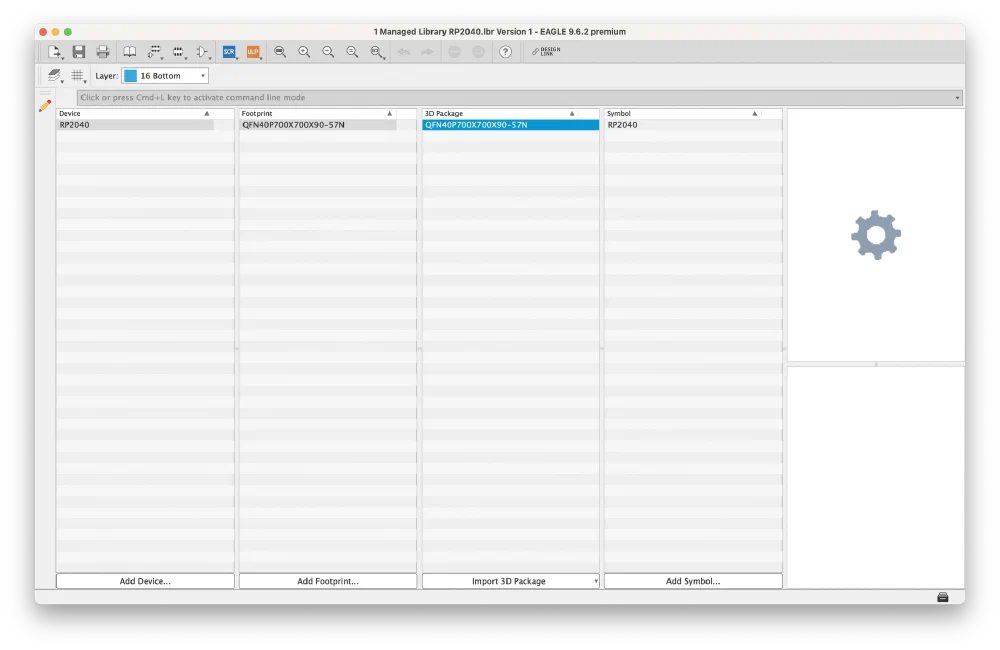Click the Print icon in toolbar
Viewport: 1000px width, 650px height.
[102, 52]
